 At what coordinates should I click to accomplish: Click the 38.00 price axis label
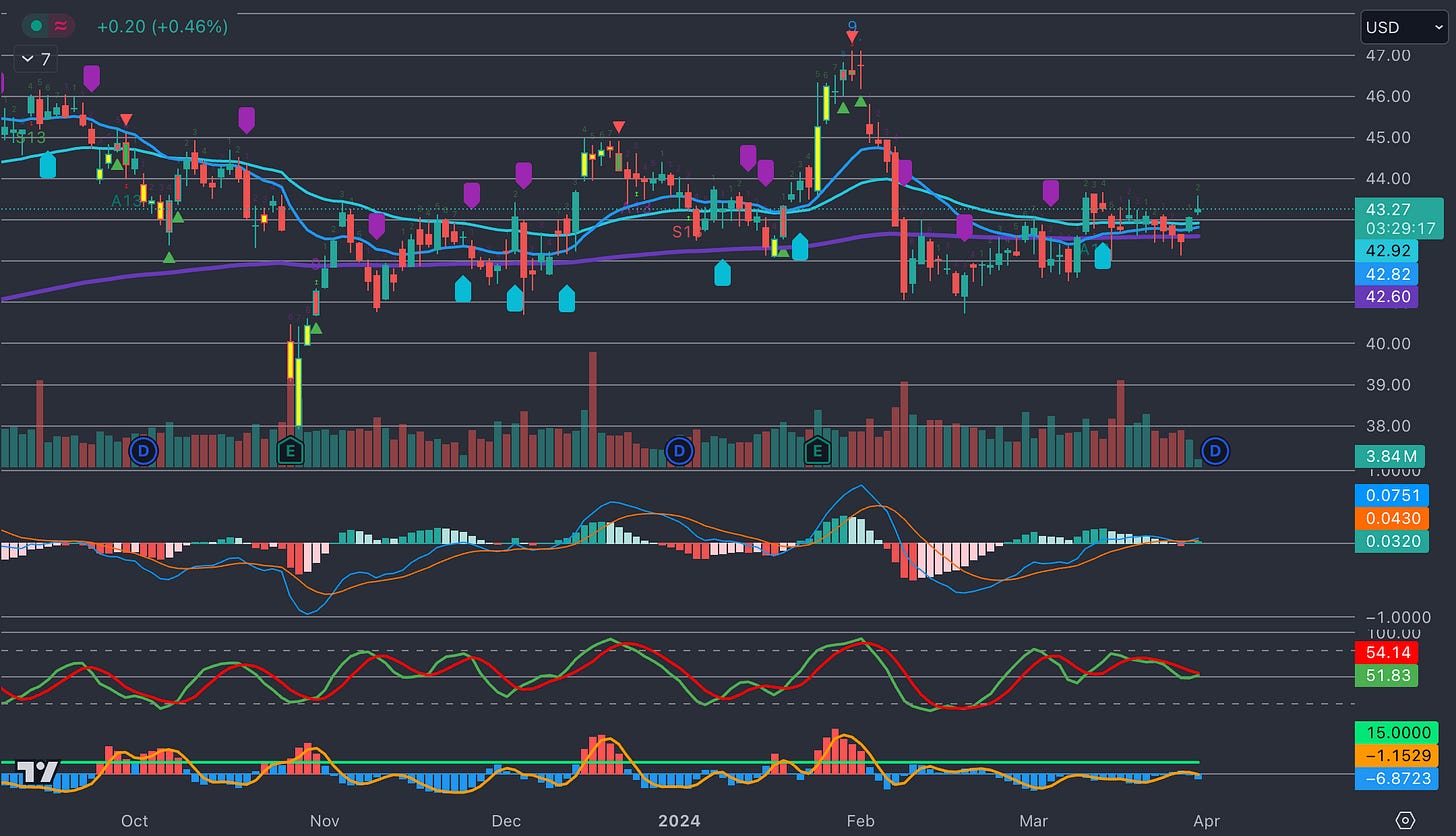click(1387, 425)
